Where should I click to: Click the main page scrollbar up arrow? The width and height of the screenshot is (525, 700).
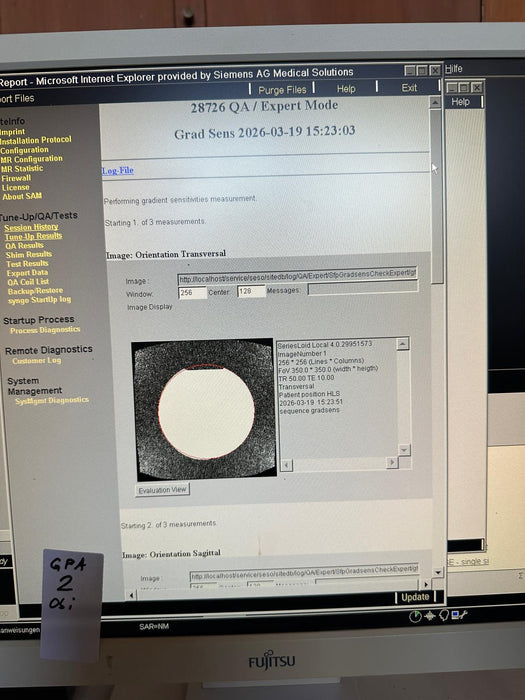pos(435,102)
